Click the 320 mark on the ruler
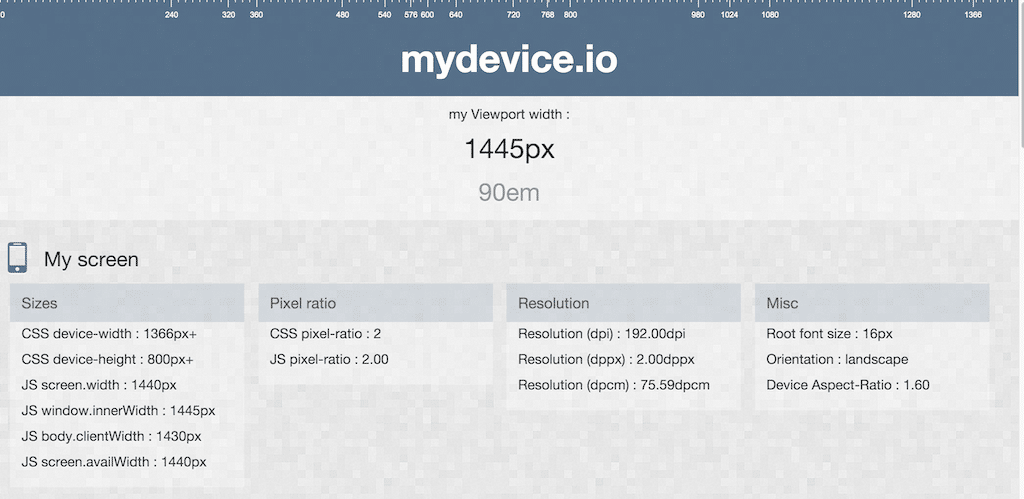This screenshot has height=499, width=1024. coord(228,15)
